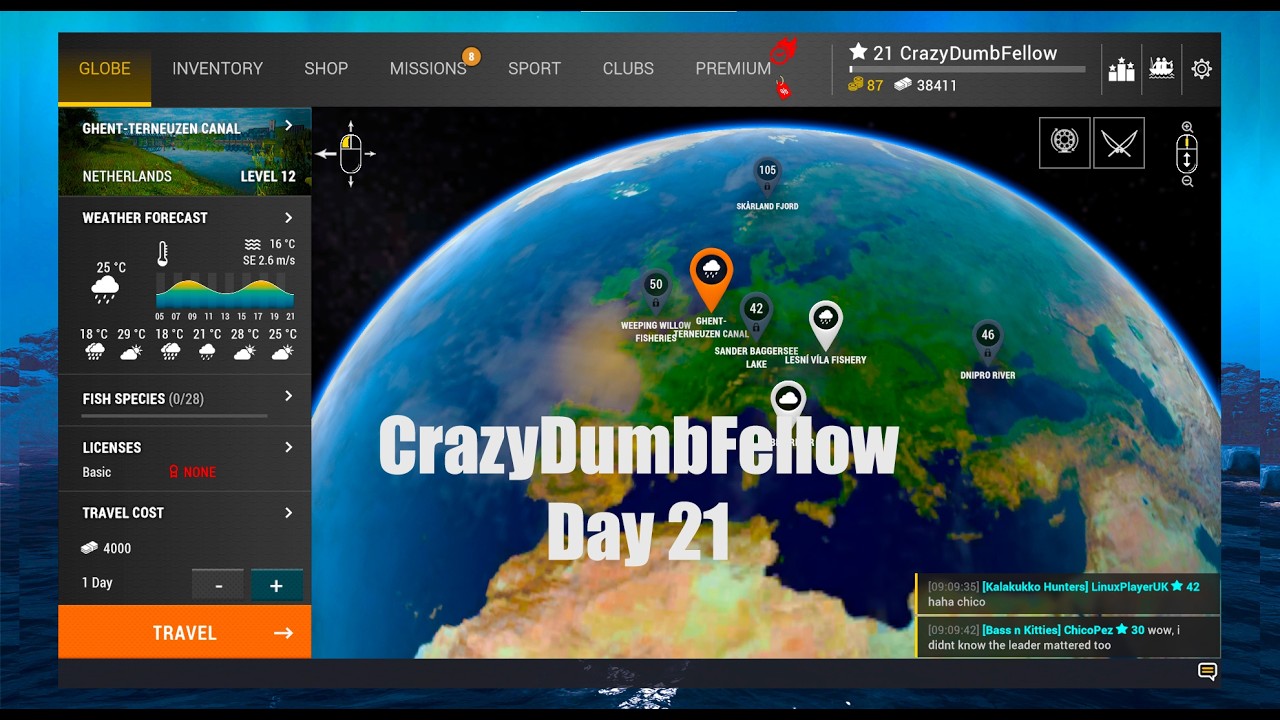Open the Globe tab

tap(105, 69)
